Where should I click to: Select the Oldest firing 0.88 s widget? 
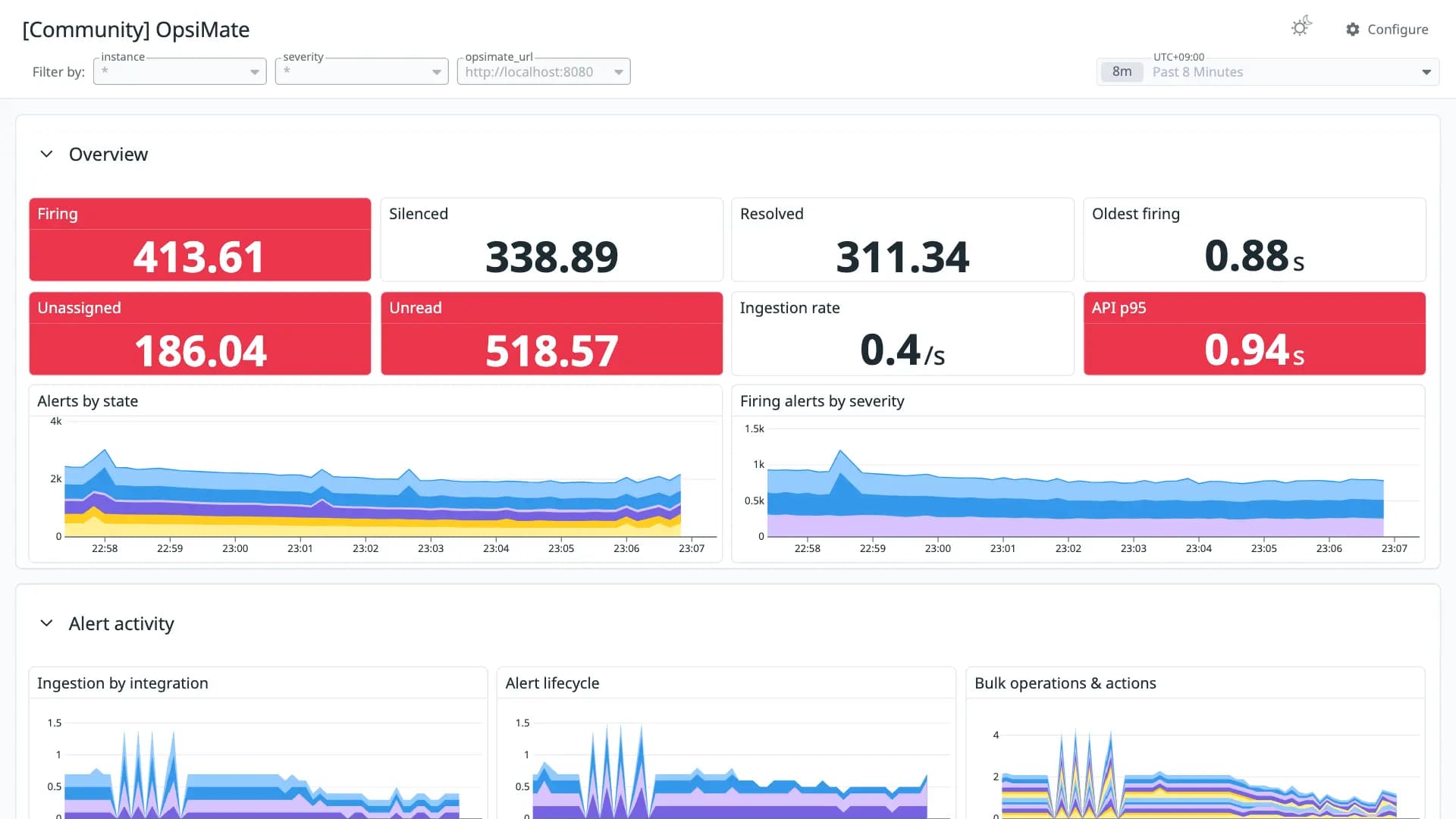(x=1254, y=240)
